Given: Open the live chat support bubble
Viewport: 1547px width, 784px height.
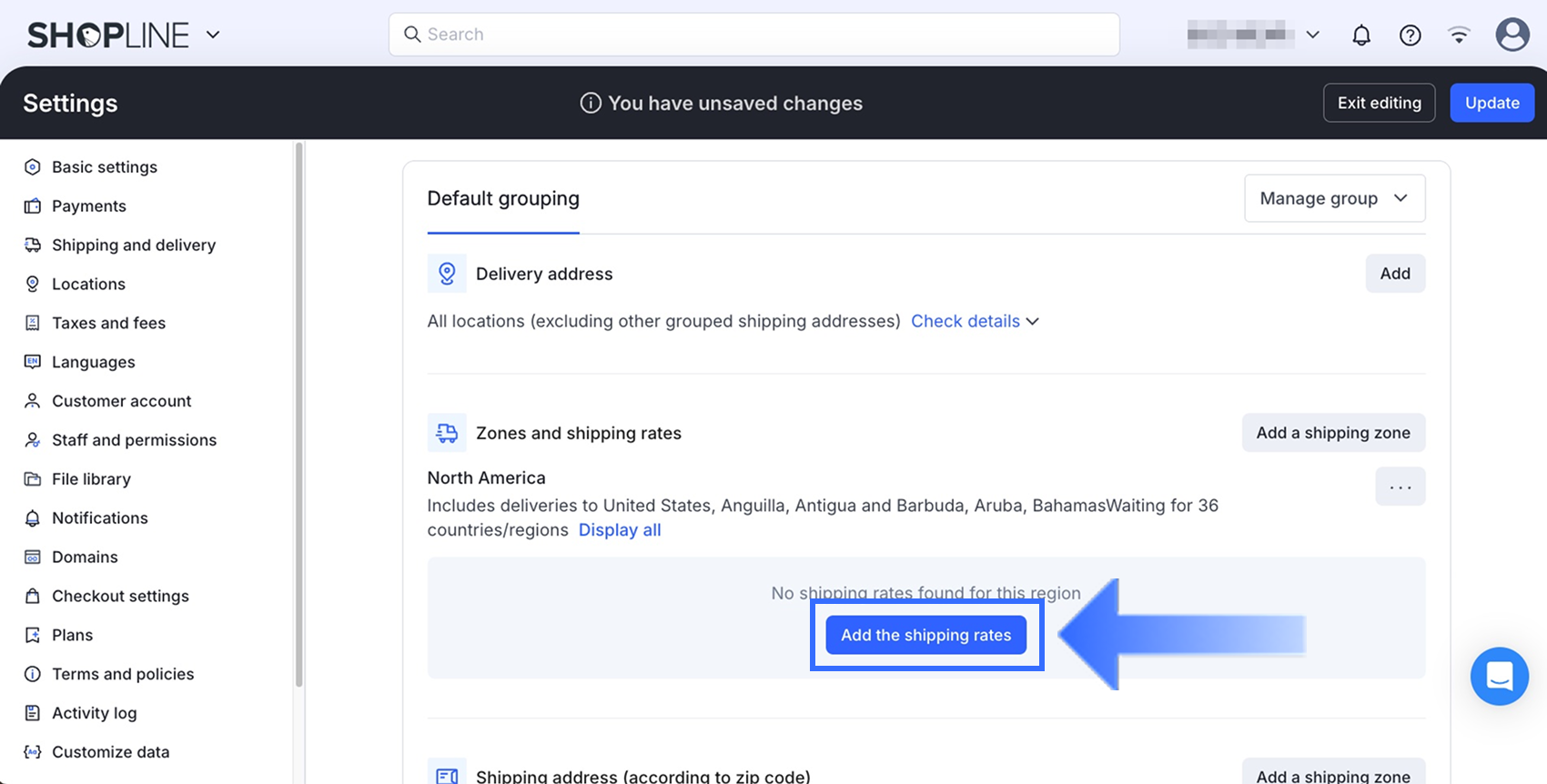Looking at the screenshot, I should 1499,676.
